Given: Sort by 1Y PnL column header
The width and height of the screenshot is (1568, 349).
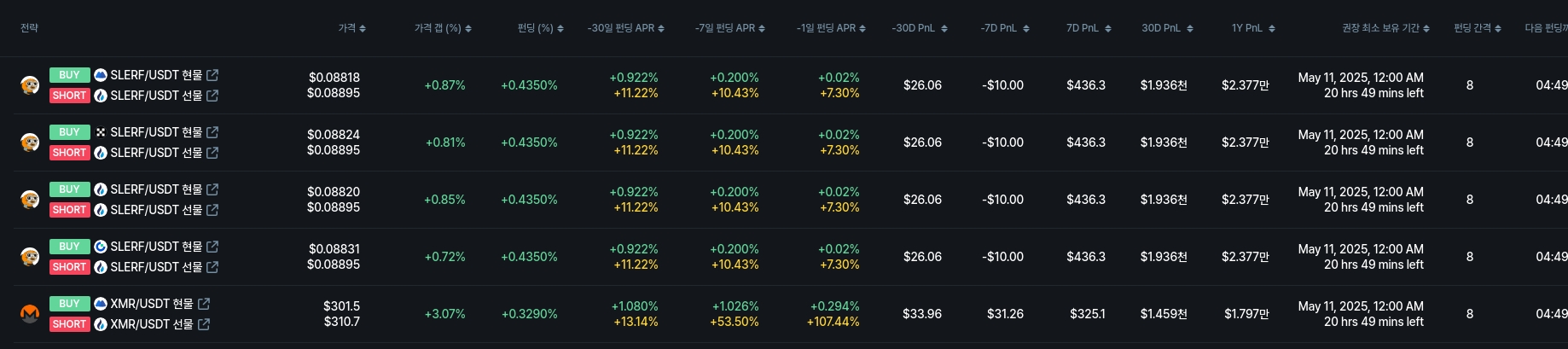Looking at the screenshot, I should [1252, 28].
